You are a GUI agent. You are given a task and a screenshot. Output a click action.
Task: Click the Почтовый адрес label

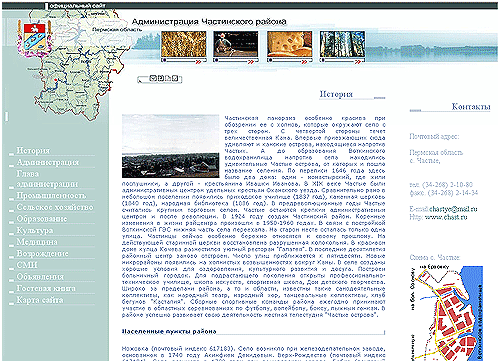[434, 137]
